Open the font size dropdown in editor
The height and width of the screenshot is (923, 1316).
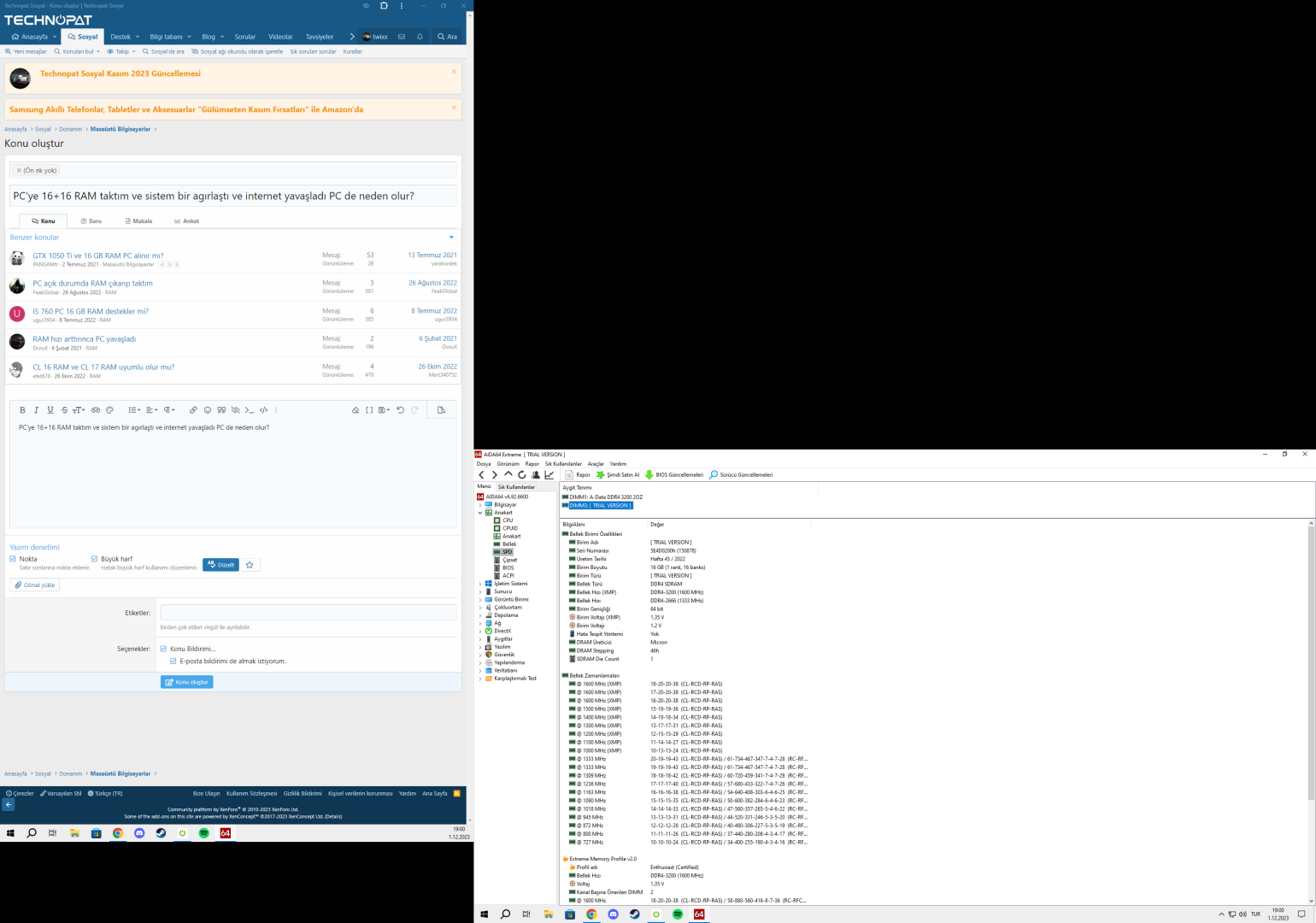(79, 410)
